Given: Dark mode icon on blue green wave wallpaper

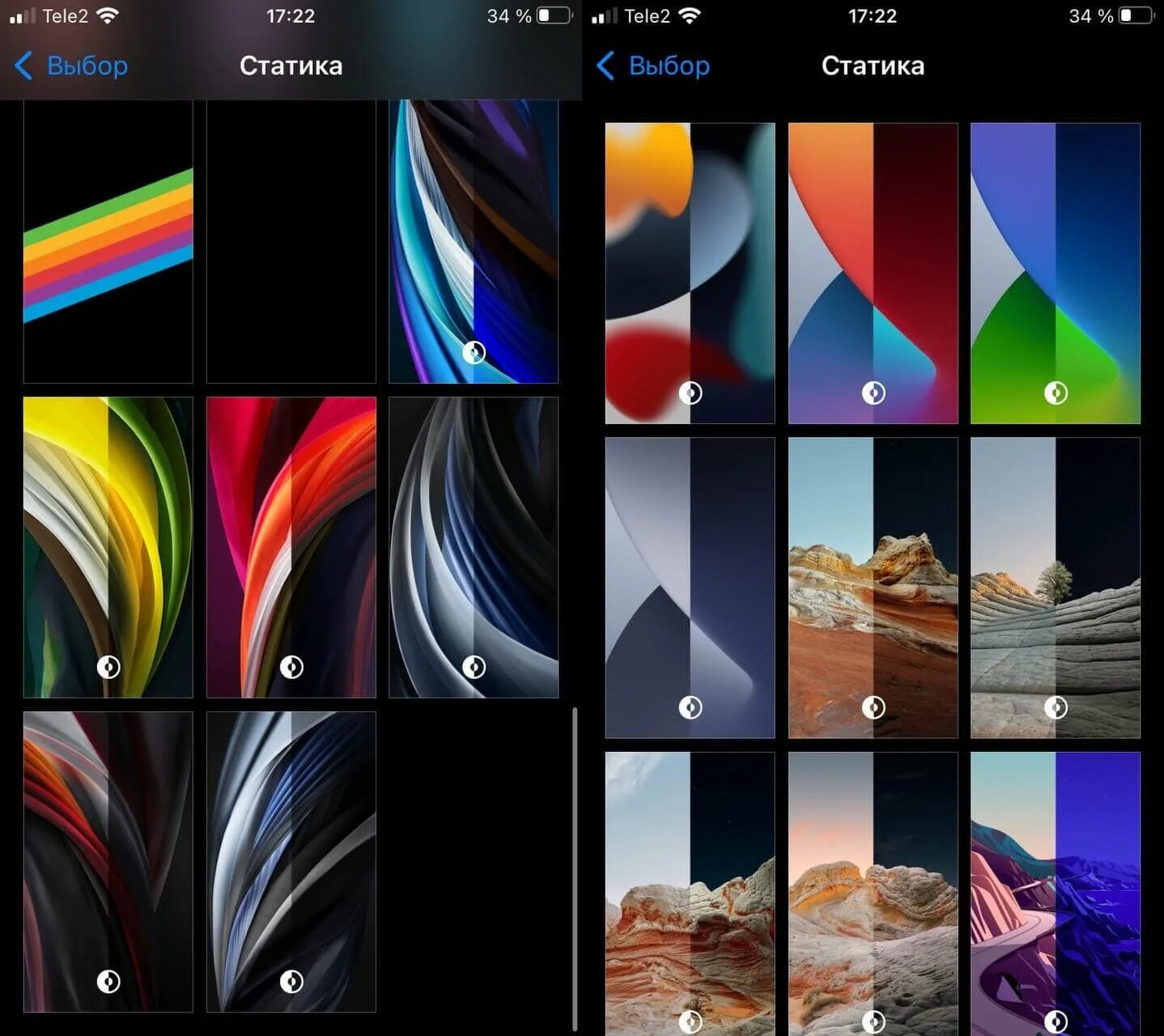Looking at the screenshot, I should (x=1056, y=393).
